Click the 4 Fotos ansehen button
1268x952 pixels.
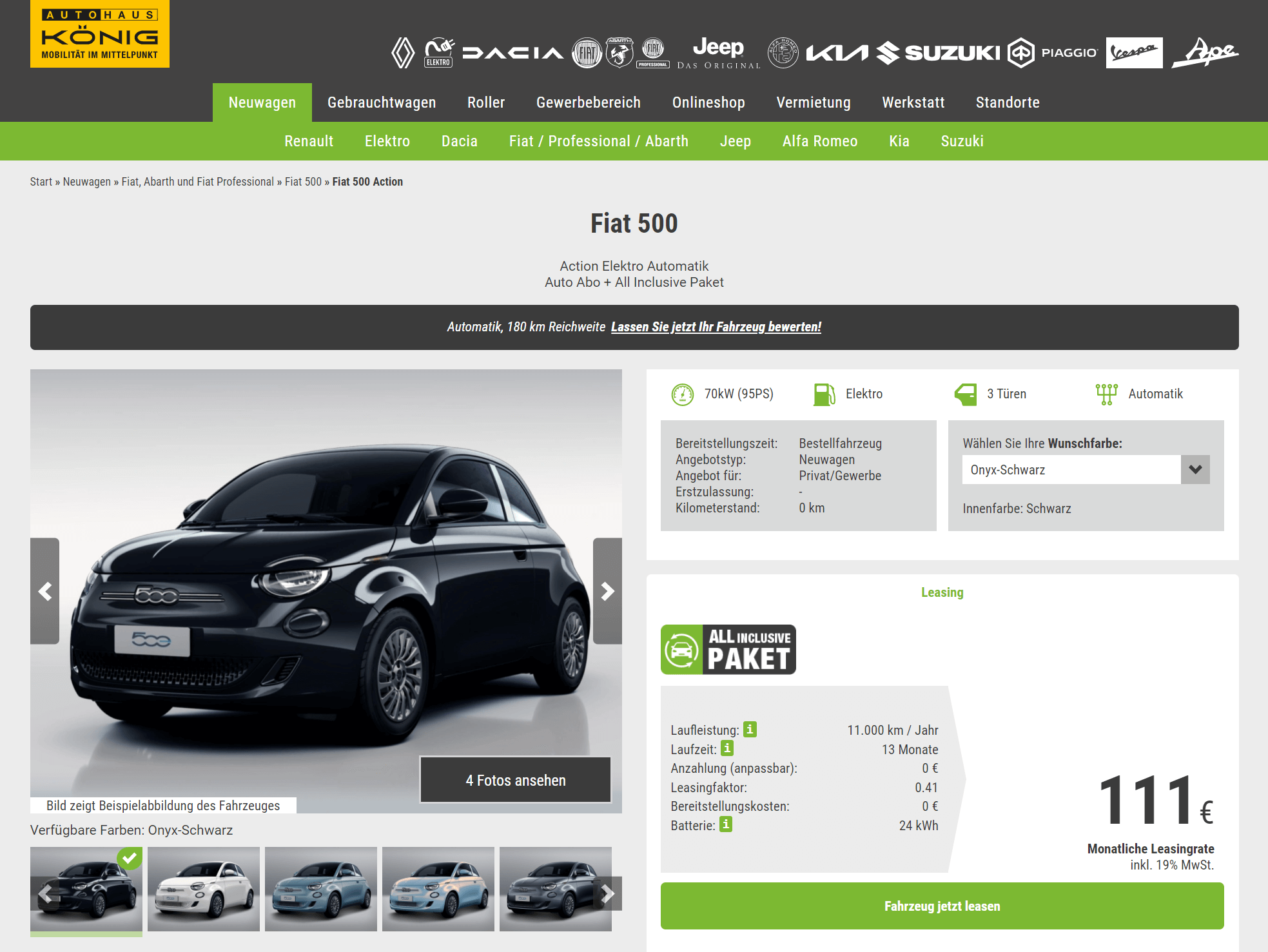516,780
